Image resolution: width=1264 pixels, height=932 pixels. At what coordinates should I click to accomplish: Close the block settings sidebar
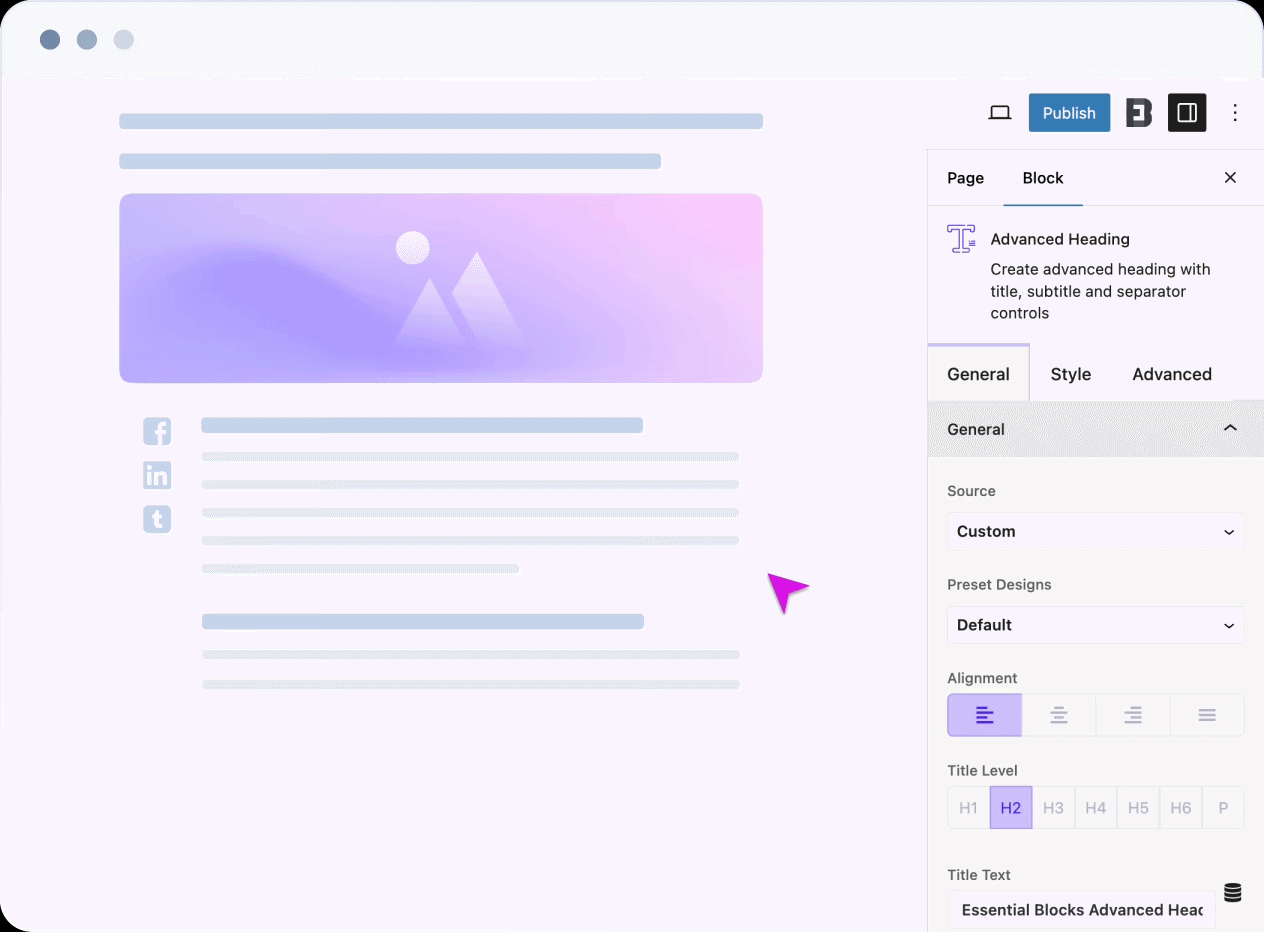[1230, 177]
